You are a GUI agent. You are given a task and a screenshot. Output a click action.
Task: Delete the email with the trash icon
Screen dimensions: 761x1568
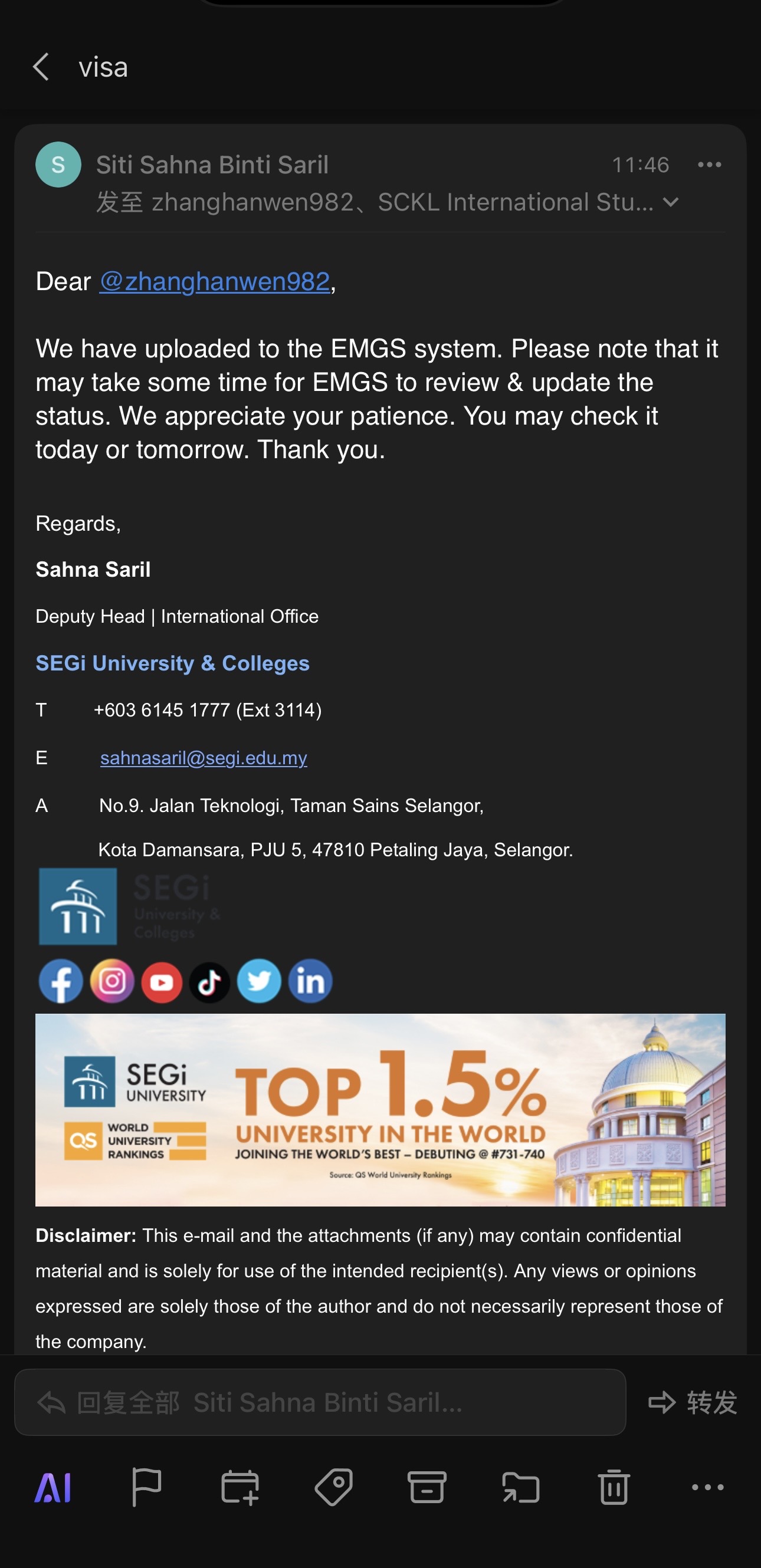614,1487
